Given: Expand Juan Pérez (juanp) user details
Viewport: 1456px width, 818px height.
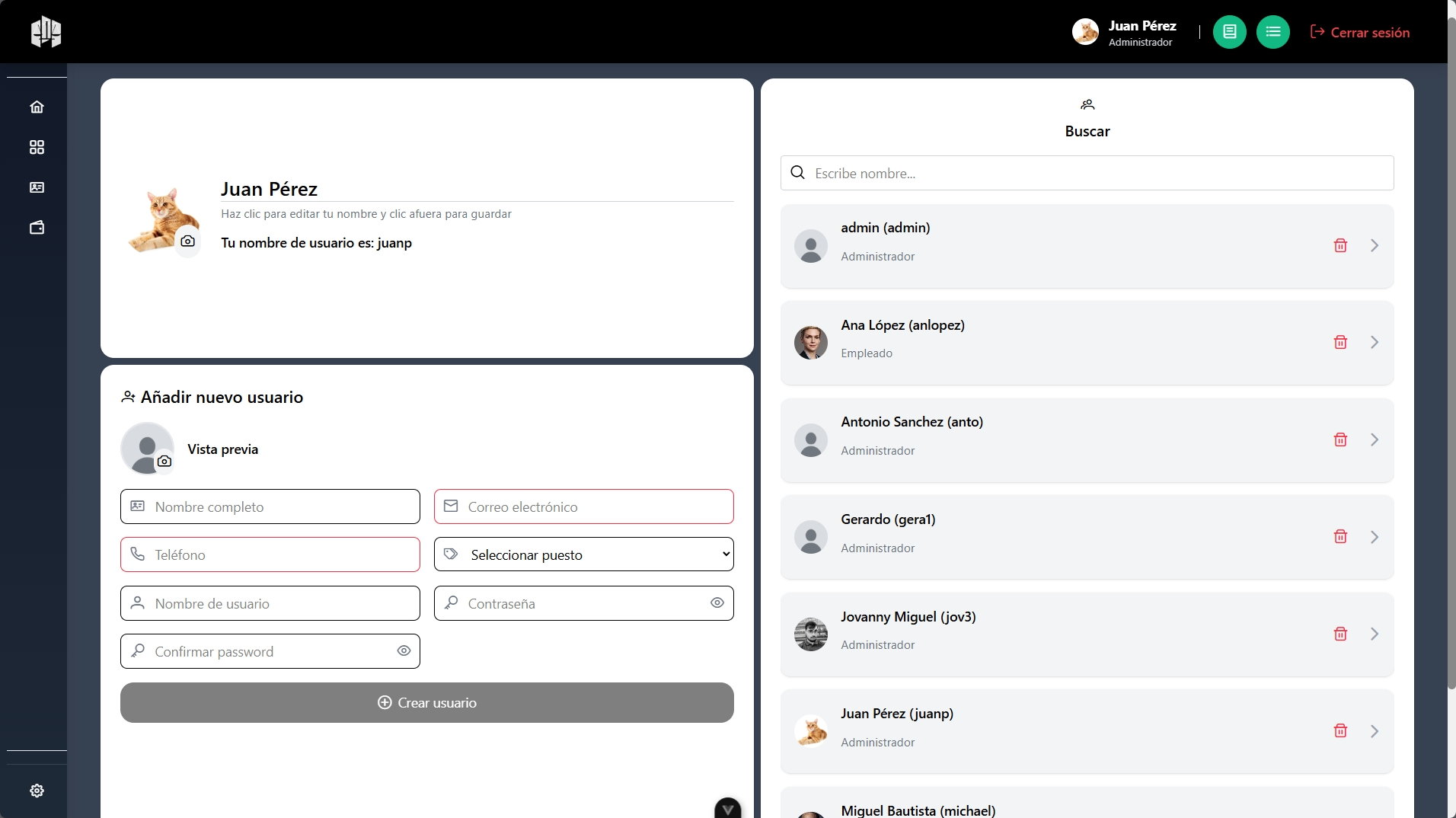Looking at the screenshot, I should tap(1375, 731).
